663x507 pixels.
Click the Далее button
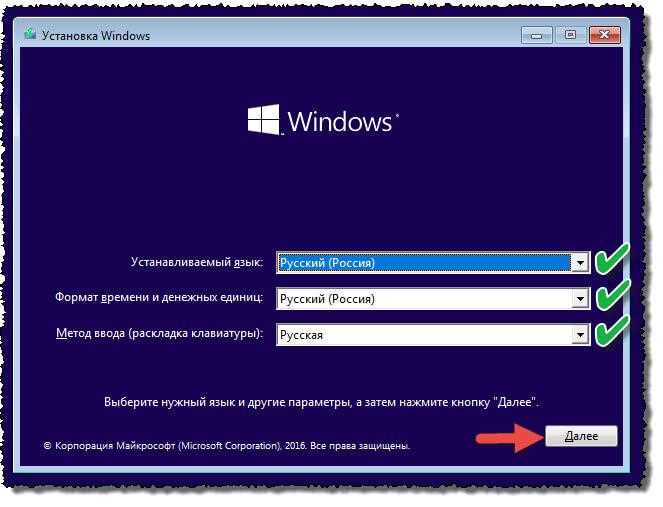click(x=581, y=436)
